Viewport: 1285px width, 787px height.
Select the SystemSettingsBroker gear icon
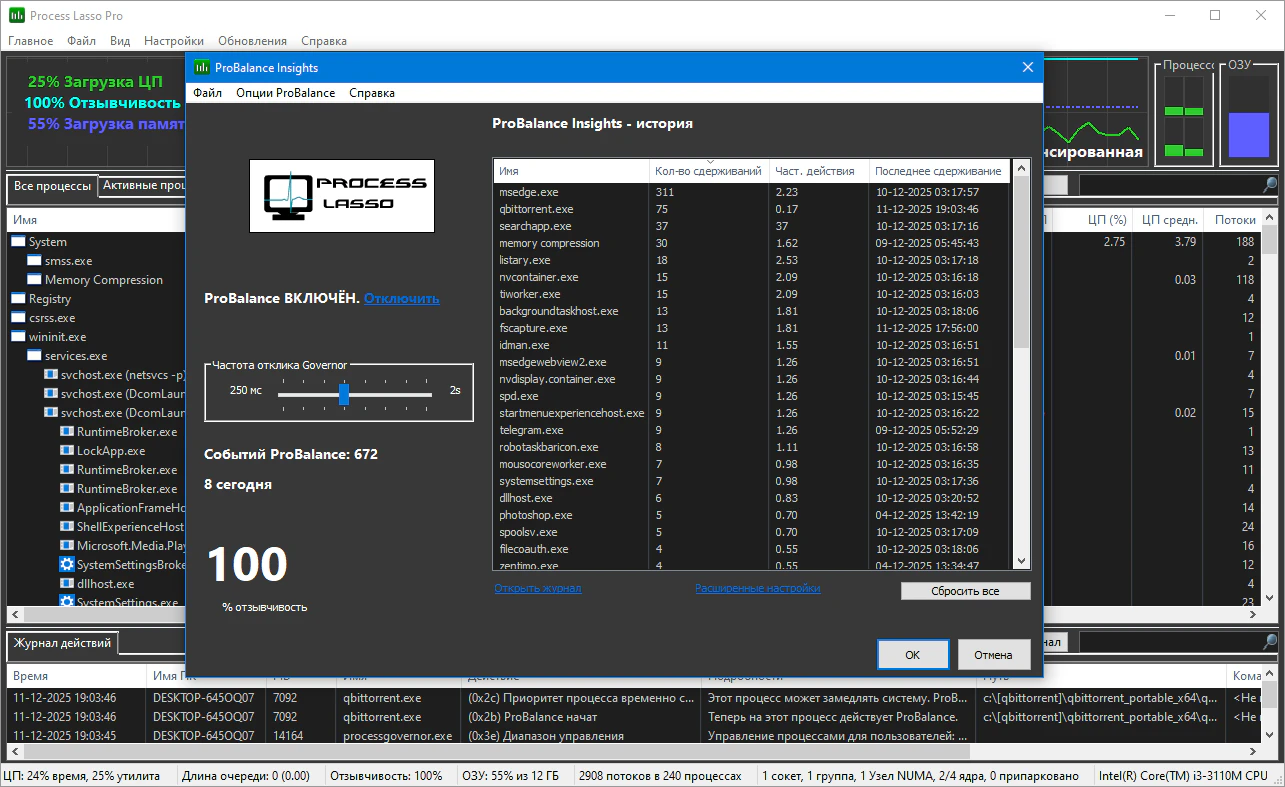coord(67,565)
